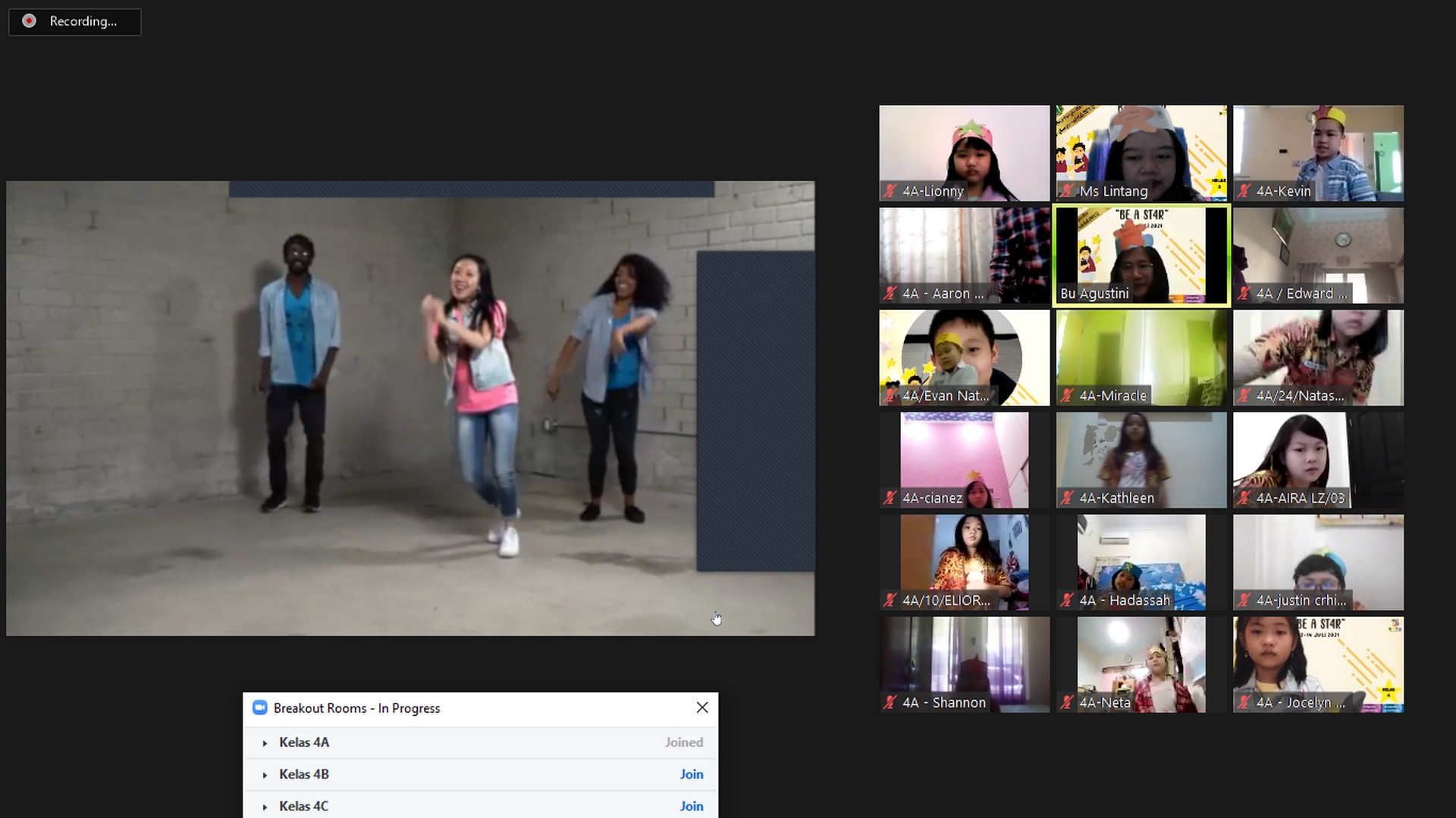The width and height of the screenshot is (1456, 818).
Task: Select Bu Agustini's highlighted video tile
Action: click(1141, 255)
